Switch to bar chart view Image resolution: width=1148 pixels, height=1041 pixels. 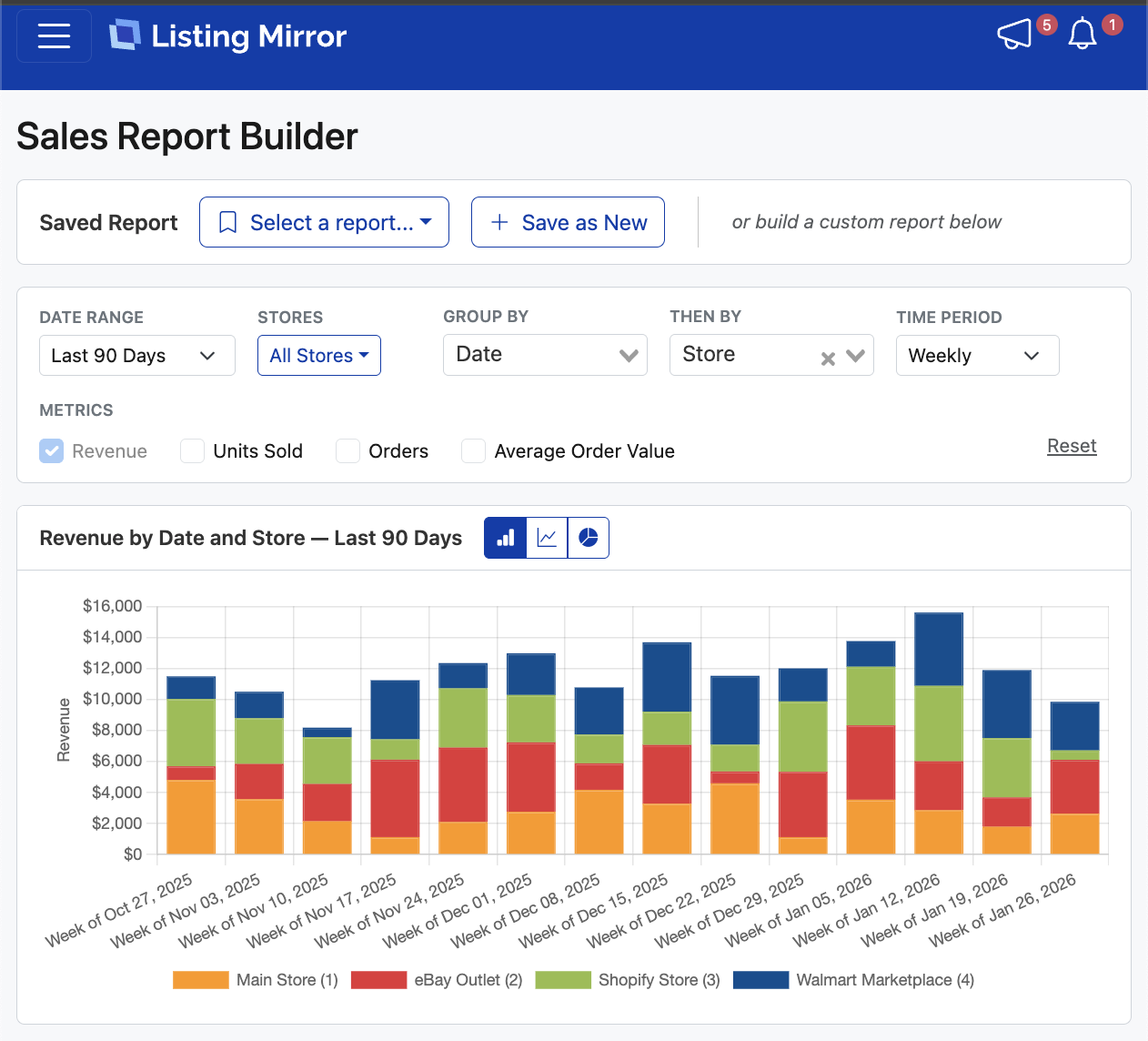click(x=506, y=538)
